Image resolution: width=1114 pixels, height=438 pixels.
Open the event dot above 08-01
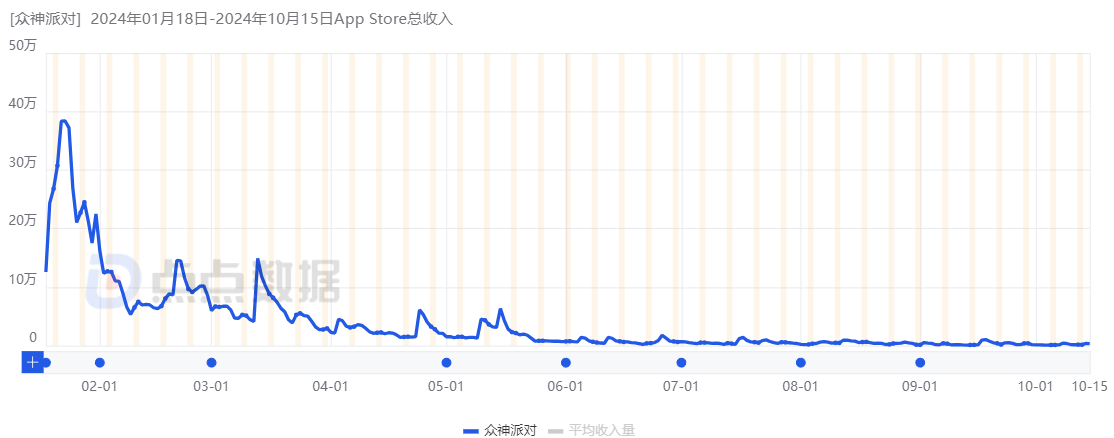tap(800, 362)
